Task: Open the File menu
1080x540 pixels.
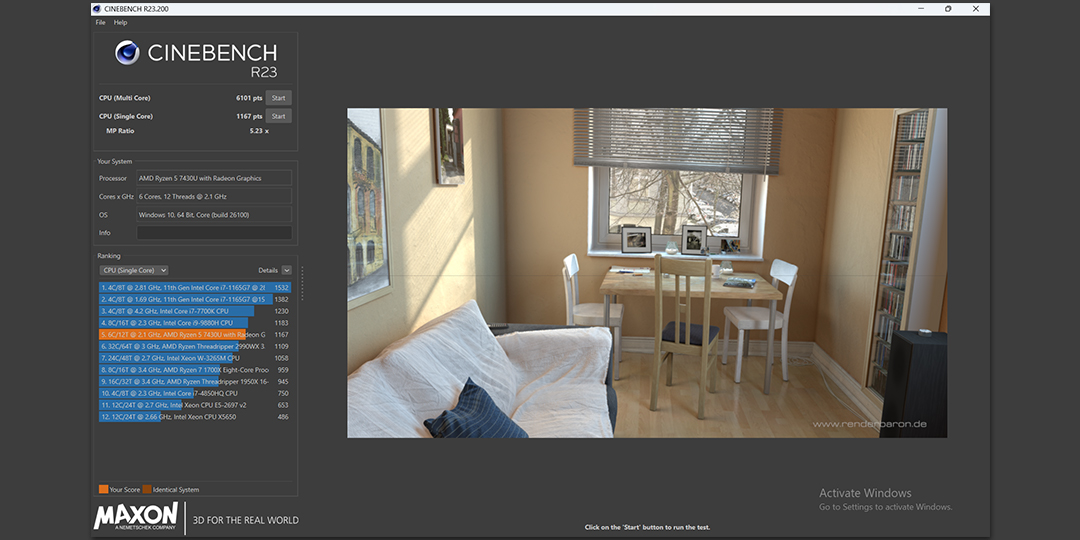Action: click(x=100, y=22)
